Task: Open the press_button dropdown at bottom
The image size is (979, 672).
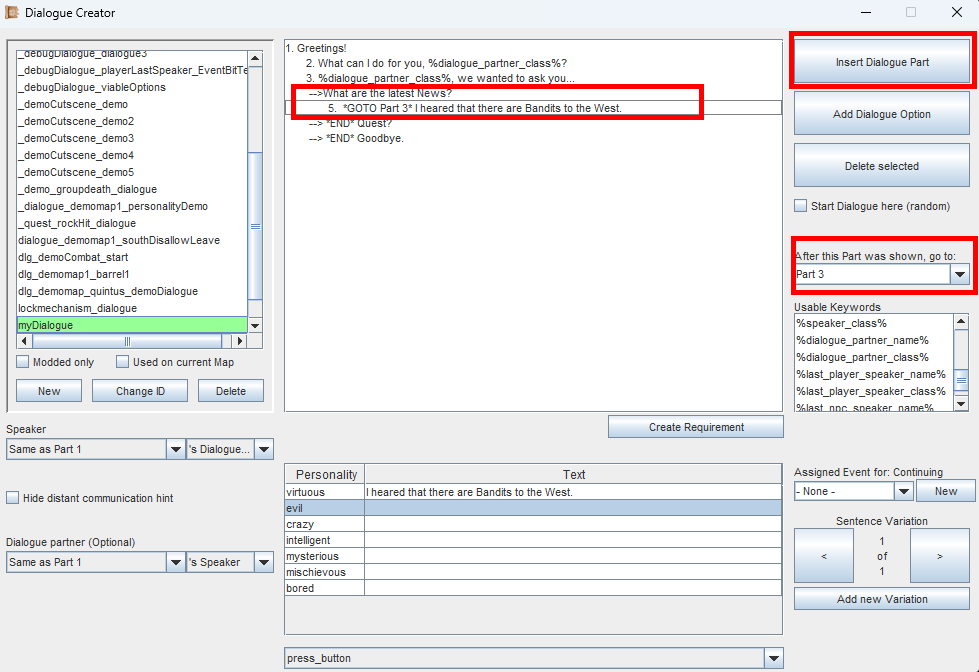Action: click(x=773, y=658)
